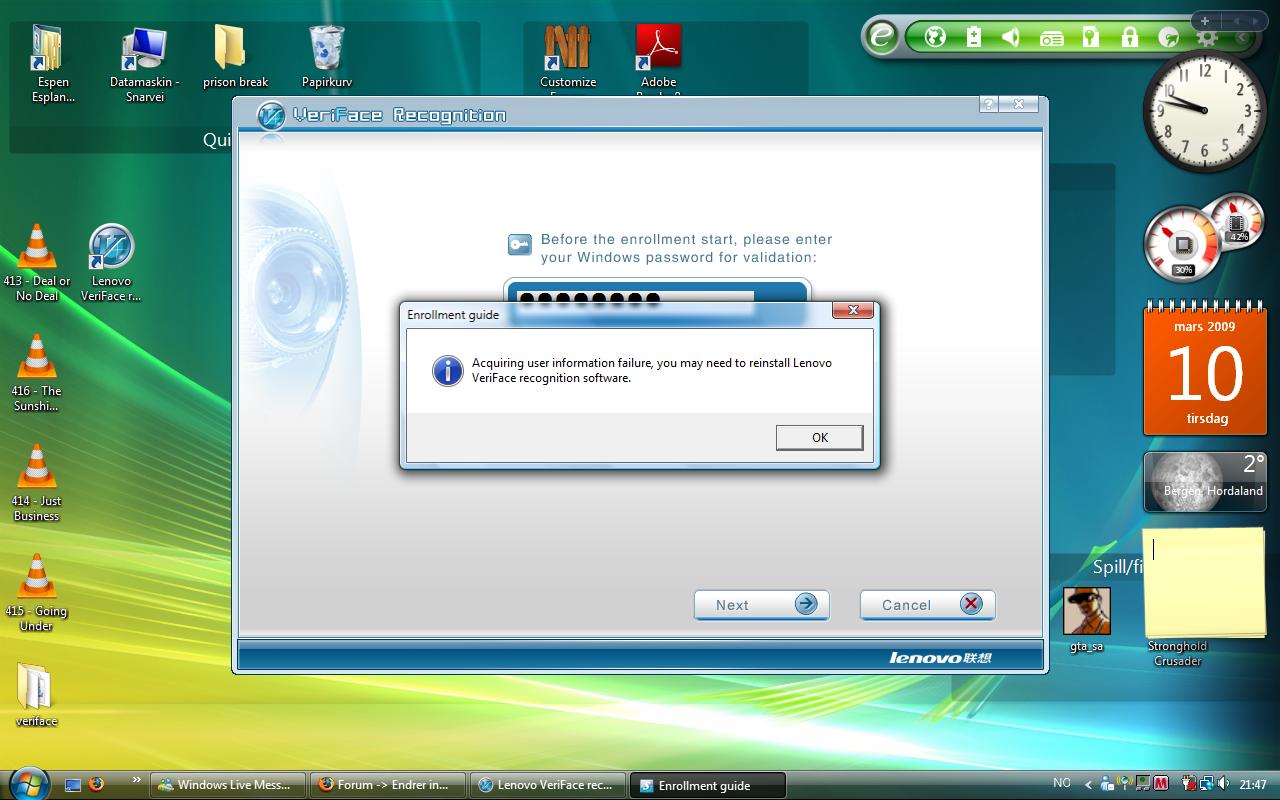
Task: Click the calendar gadget showing 10 mars
Action: pyautogui.click(x=1205, y=370)
